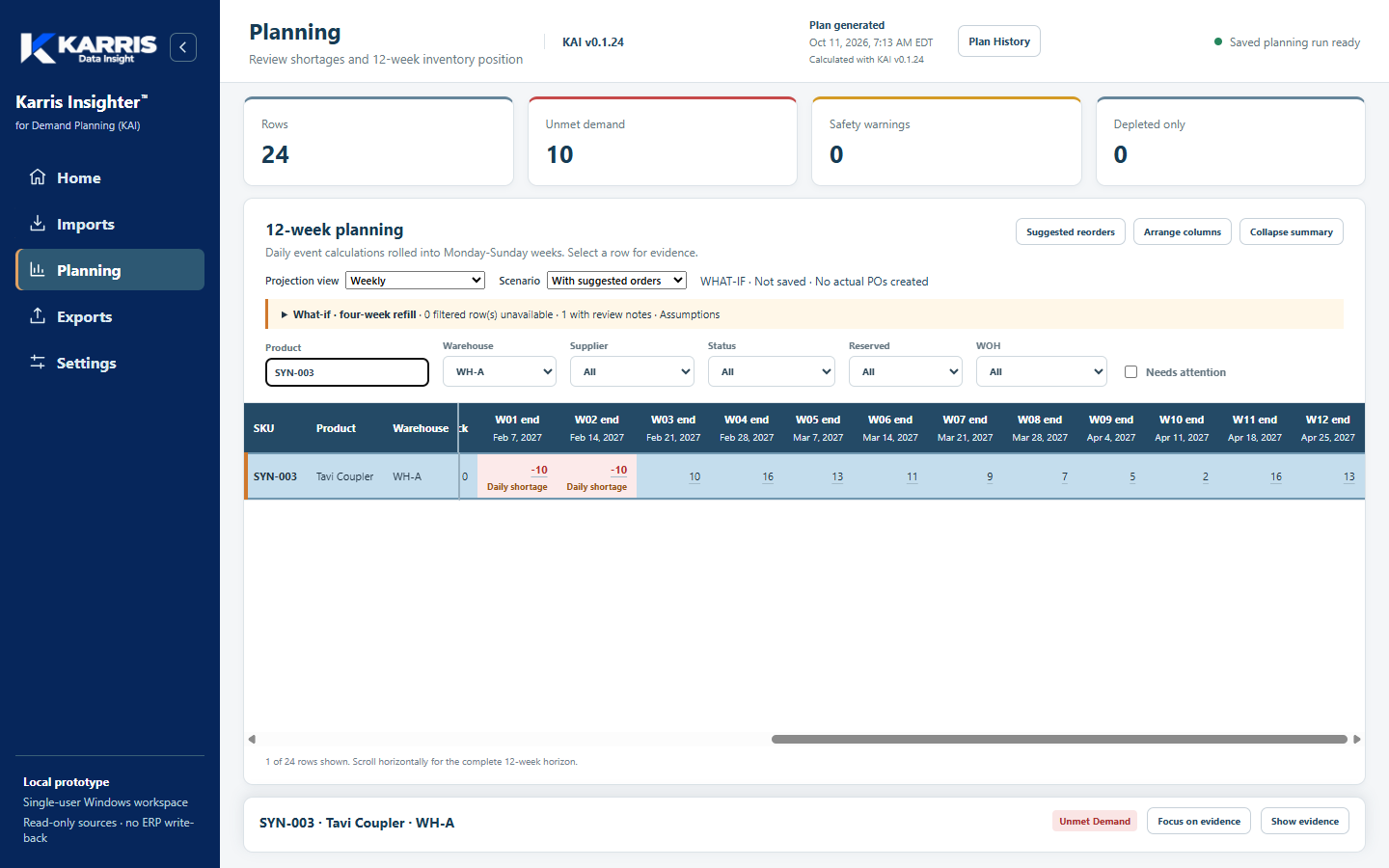Open the Settings page
Viewport: 1389px width, 868px height.
pyautogui.click(x=110, y=363)
